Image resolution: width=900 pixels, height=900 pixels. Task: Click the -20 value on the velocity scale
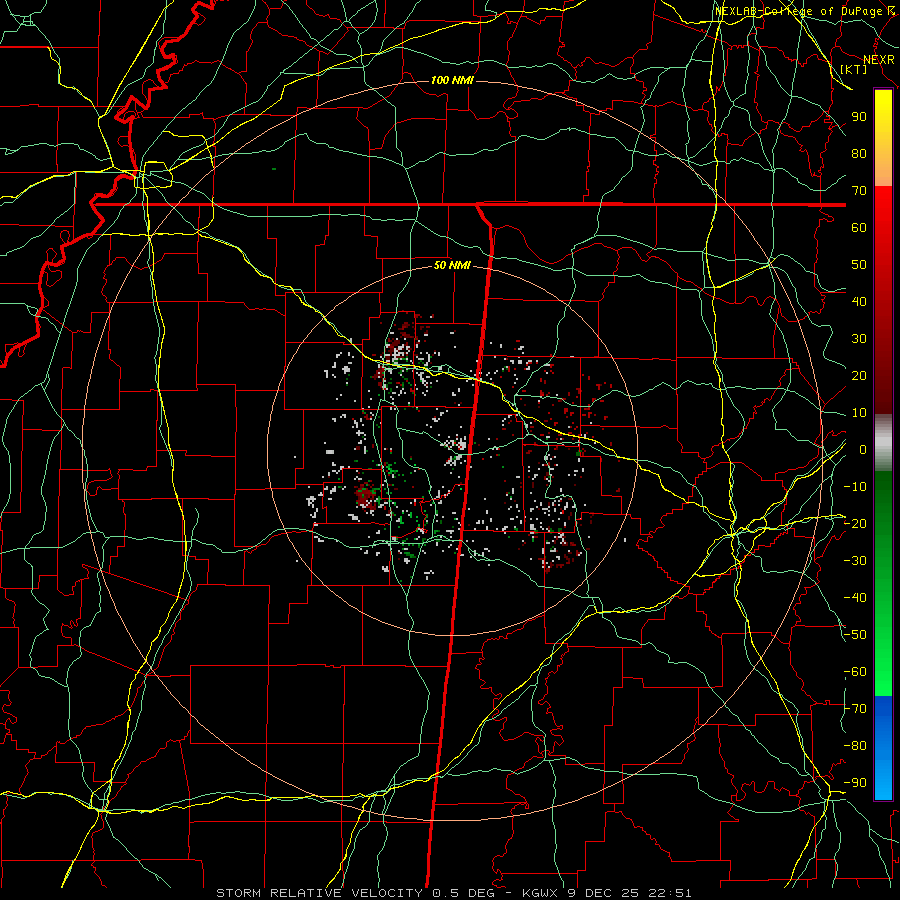855,523
